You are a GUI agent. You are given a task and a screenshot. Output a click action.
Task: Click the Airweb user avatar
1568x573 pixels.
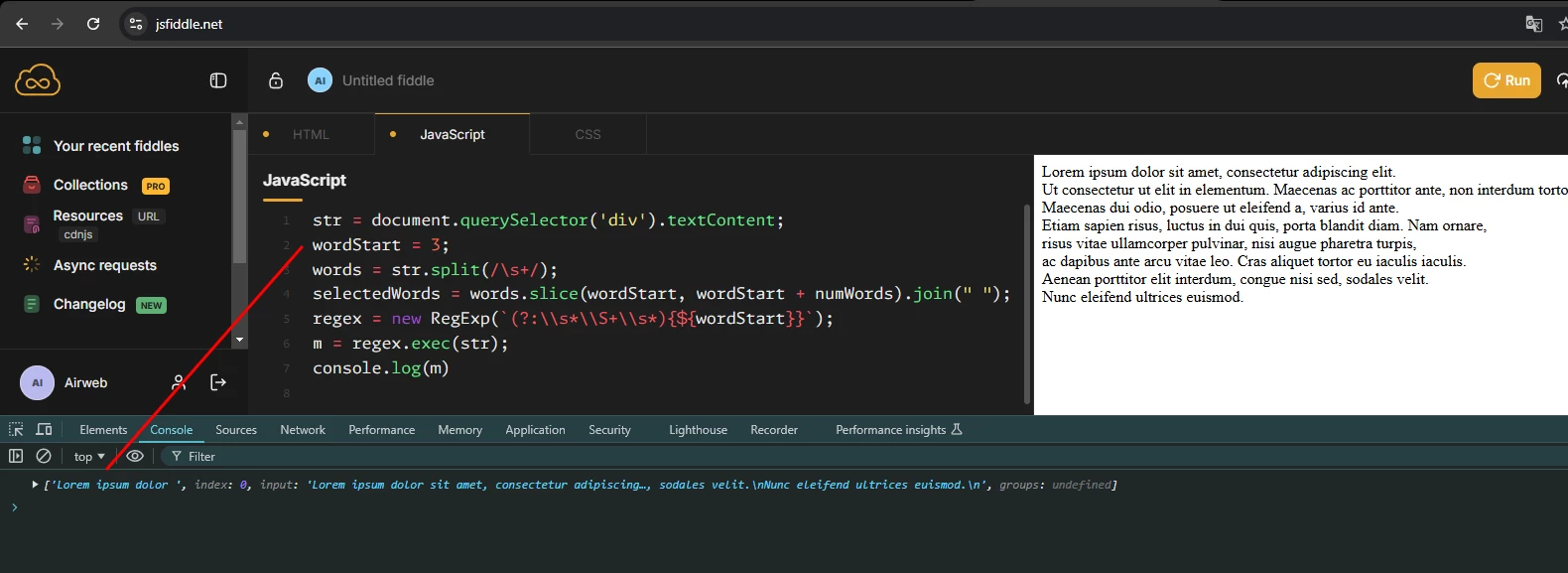point(38,382)
